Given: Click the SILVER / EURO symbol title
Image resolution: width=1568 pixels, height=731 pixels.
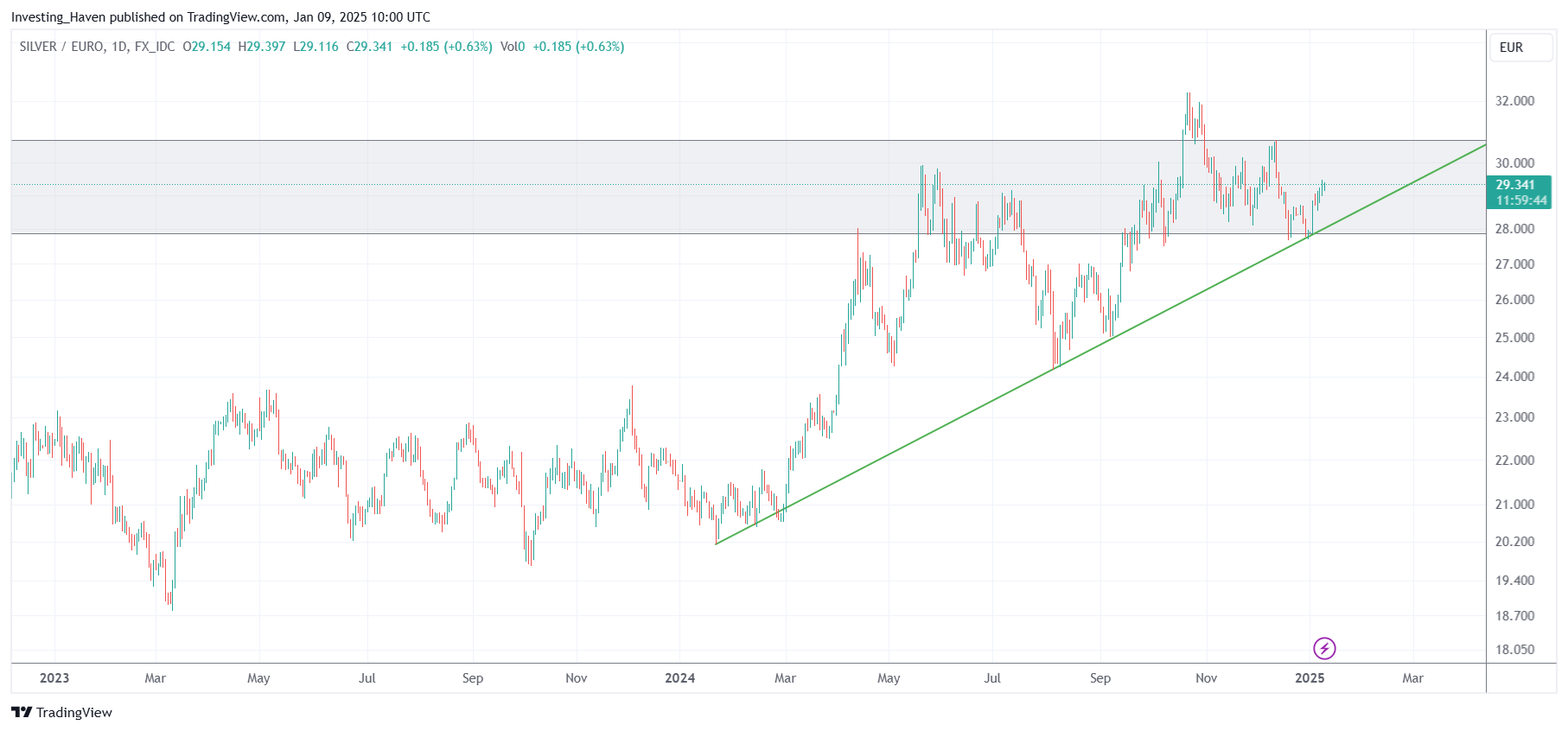Looking at the screenshot, I should tap(61, 47).
